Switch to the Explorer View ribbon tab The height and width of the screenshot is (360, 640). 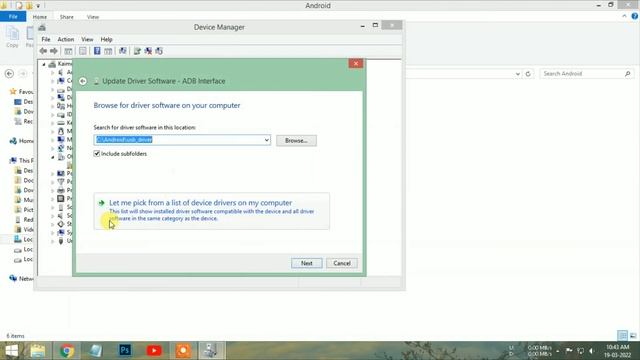pyautogui.click(x=93, y=17)
